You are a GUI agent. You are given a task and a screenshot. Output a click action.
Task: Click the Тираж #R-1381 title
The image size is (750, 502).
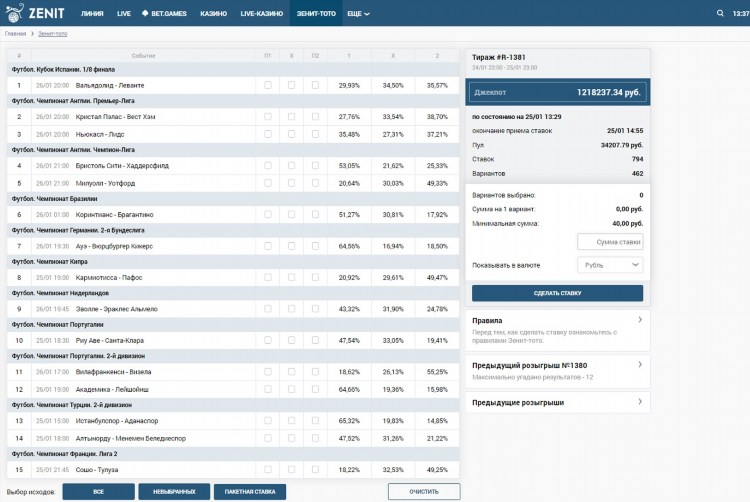498,57
